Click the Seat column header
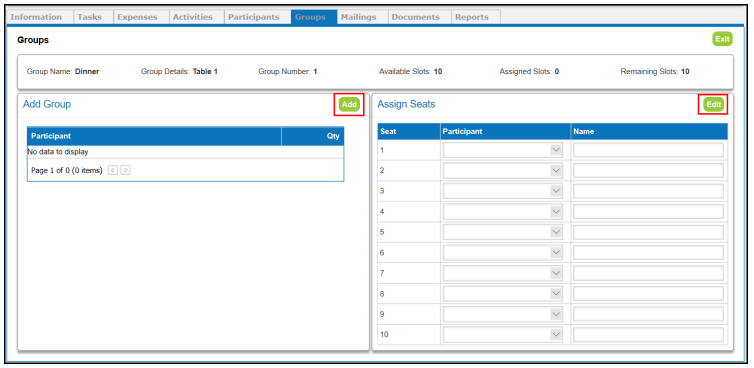This screenshot has width=754, height=368. pos(409,131)
